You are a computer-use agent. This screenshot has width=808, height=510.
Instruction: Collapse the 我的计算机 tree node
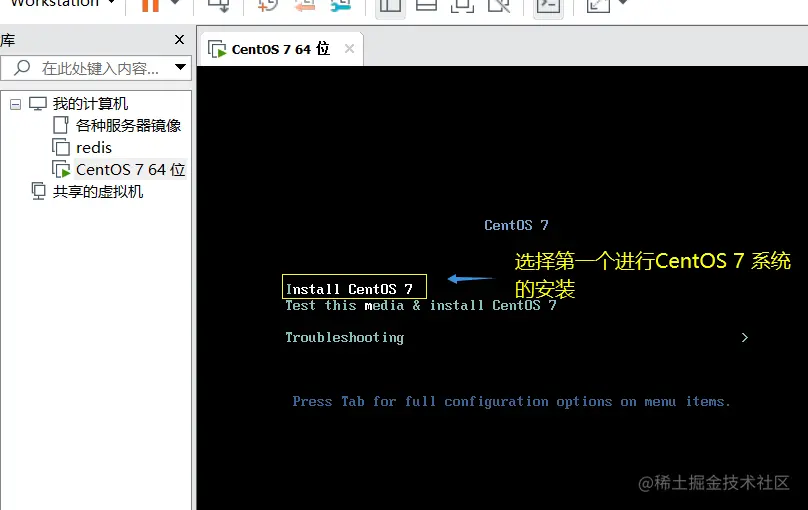click(x=15, y=104)
